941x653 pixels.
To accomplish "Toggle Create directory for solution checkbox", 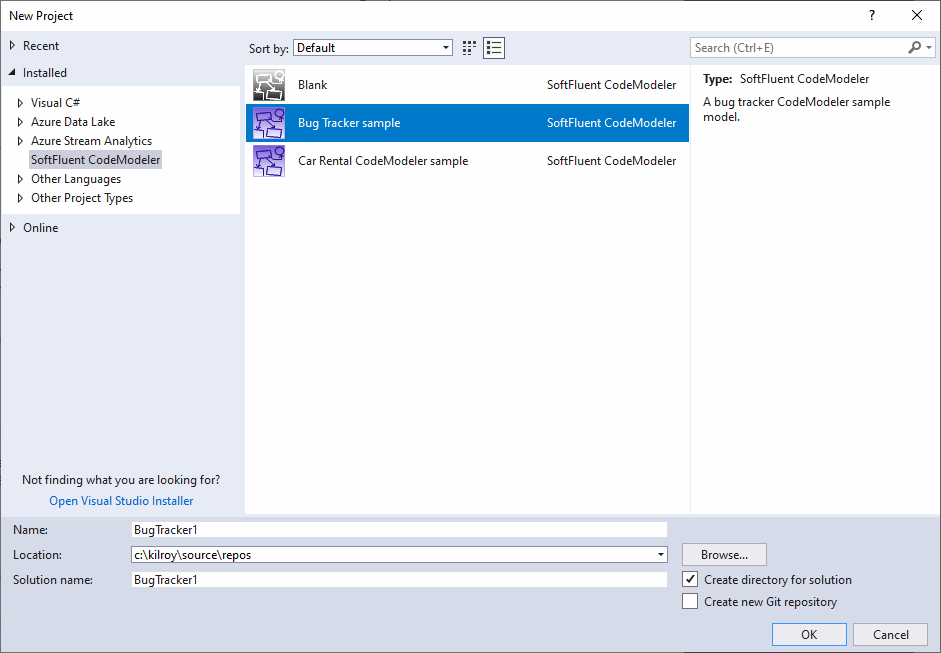I will click(x=690, y=580).
